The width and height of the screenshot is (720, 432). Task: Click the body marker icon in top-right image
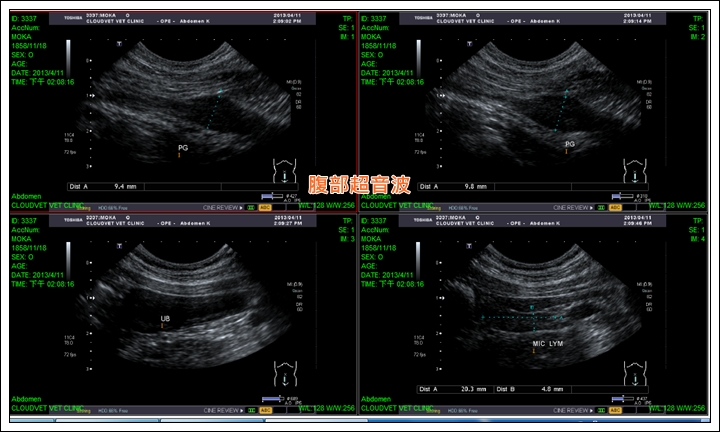coord(642,172)
